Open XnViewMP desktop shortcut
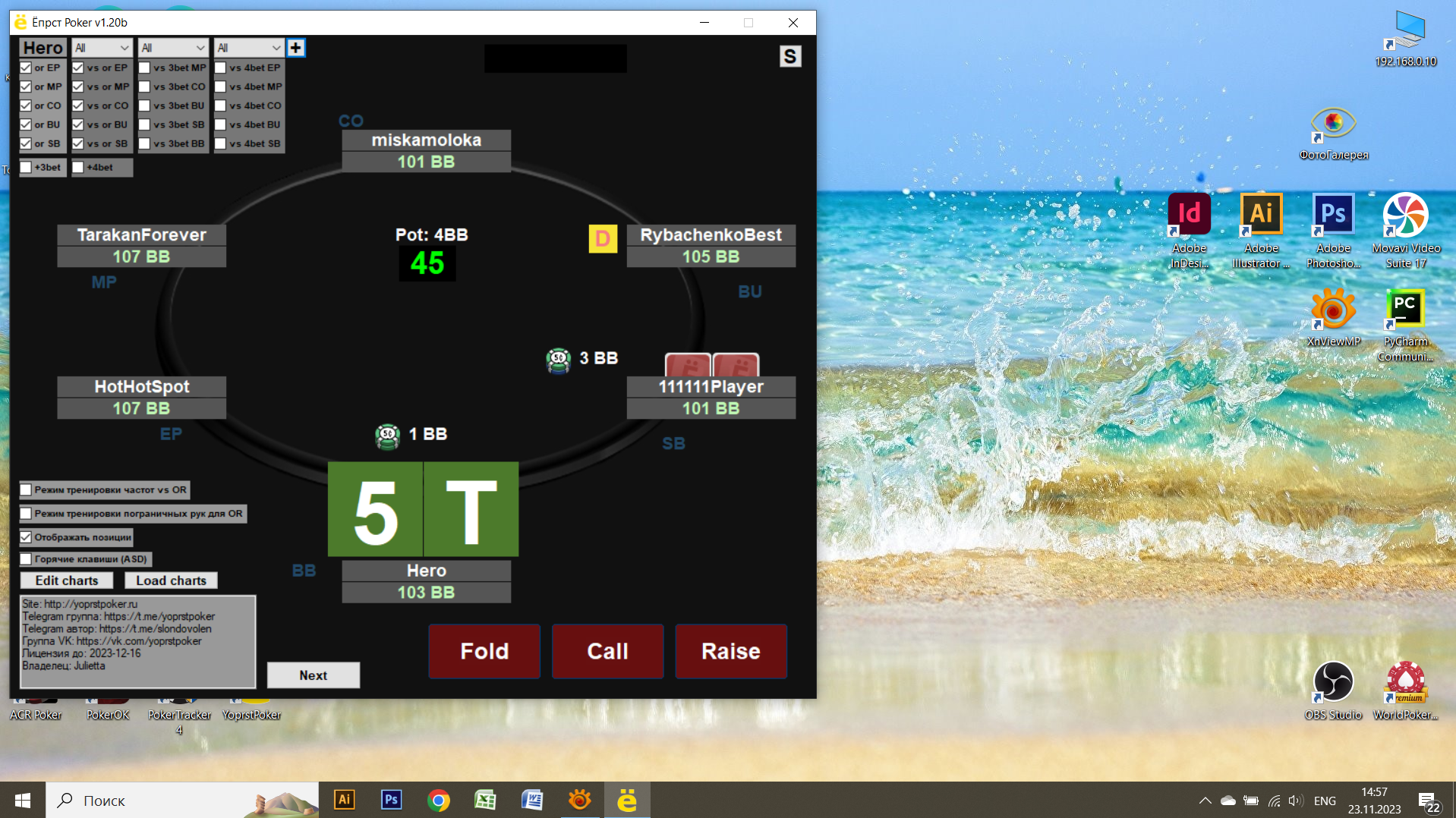Screen dimensions: 1456x818 [1333, 317]
